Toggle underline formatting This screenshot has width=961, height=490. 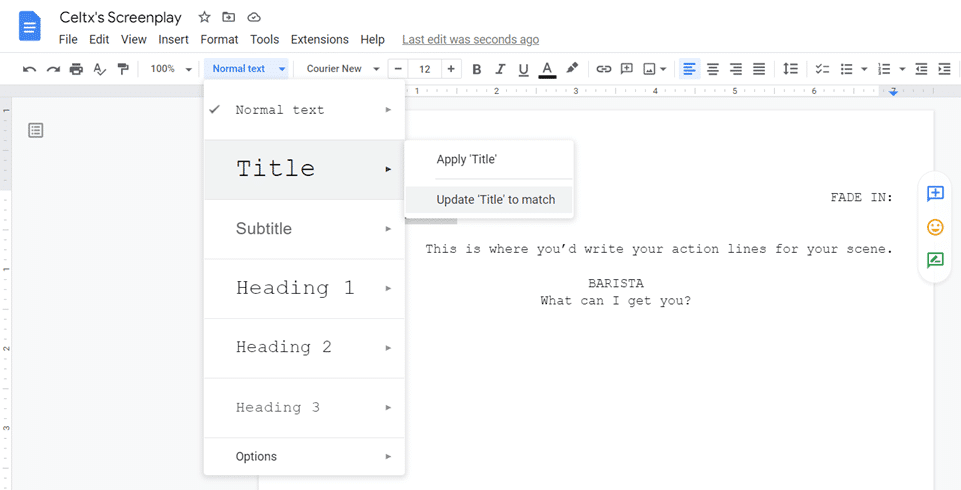pos(523,69)
